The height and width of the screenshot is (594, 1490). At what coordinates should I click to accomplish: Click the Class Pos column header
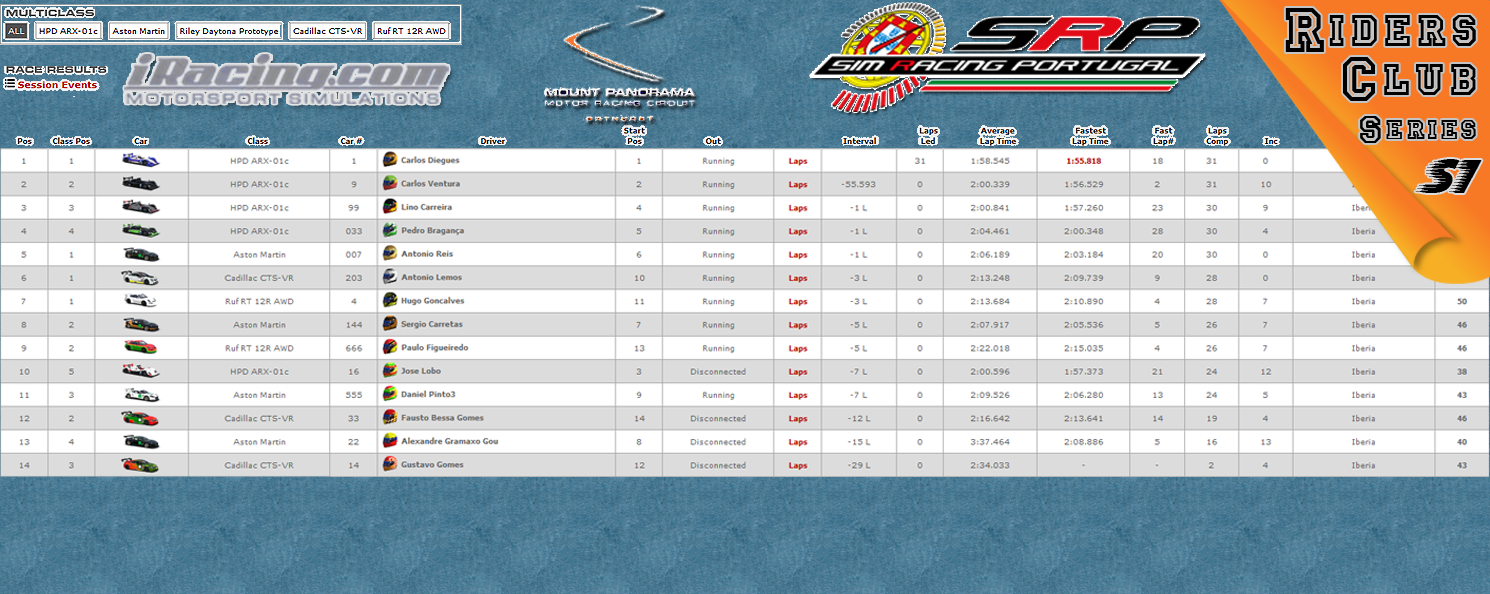click(x=70, y=141)
